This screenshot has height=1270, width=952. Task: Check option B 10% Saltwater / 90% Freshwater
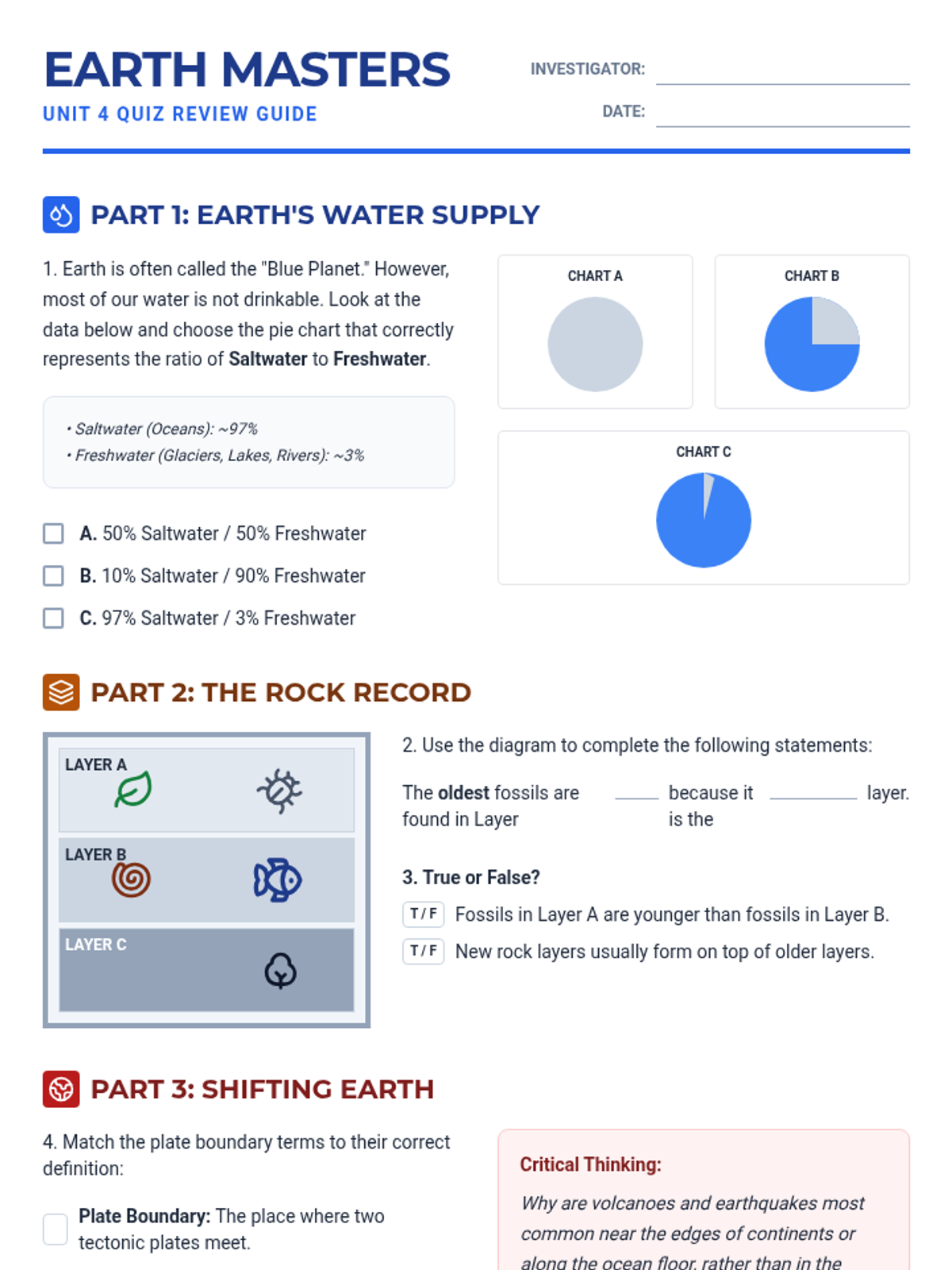[x=53, y=575]
